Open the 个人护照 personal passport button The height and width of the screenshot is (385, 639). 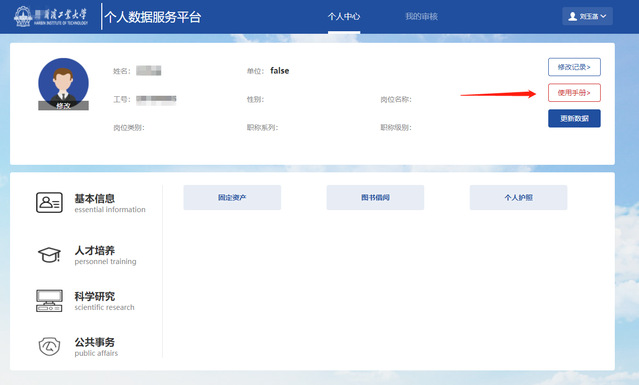pos(518,198)
